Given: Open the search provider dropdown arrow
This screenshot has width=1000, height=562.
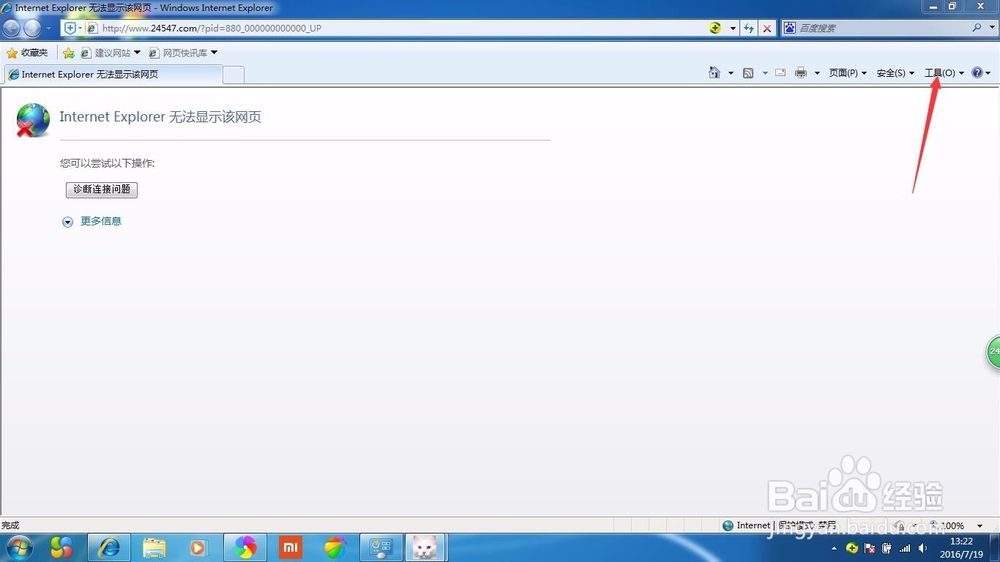Looking at the screenshot, I should (992, 27).
